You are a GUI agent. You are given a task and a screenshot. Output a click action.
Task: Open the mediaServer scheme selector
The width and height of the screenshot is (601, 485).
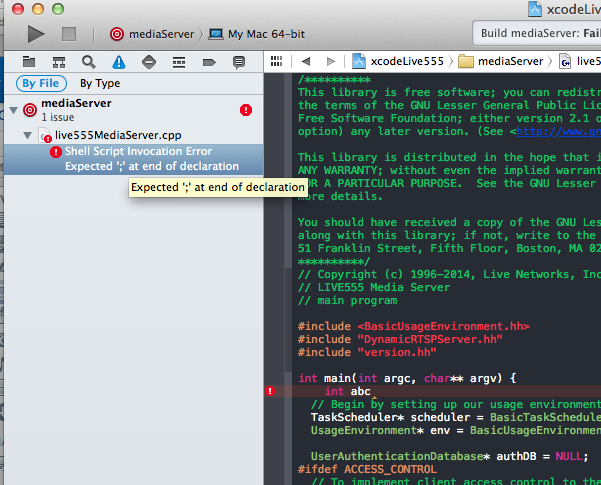pyautogui.click(x=152, y=34)
